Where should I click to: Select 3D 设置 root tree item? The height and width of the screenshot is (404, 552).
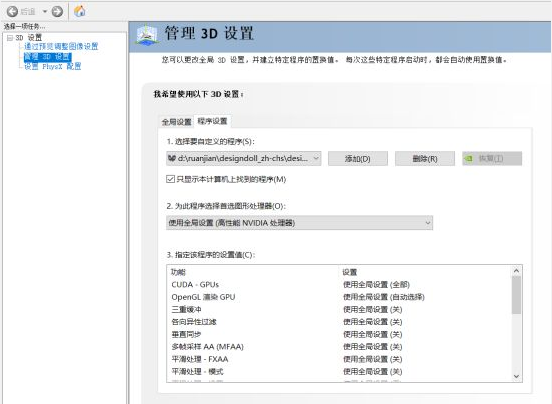29,38
